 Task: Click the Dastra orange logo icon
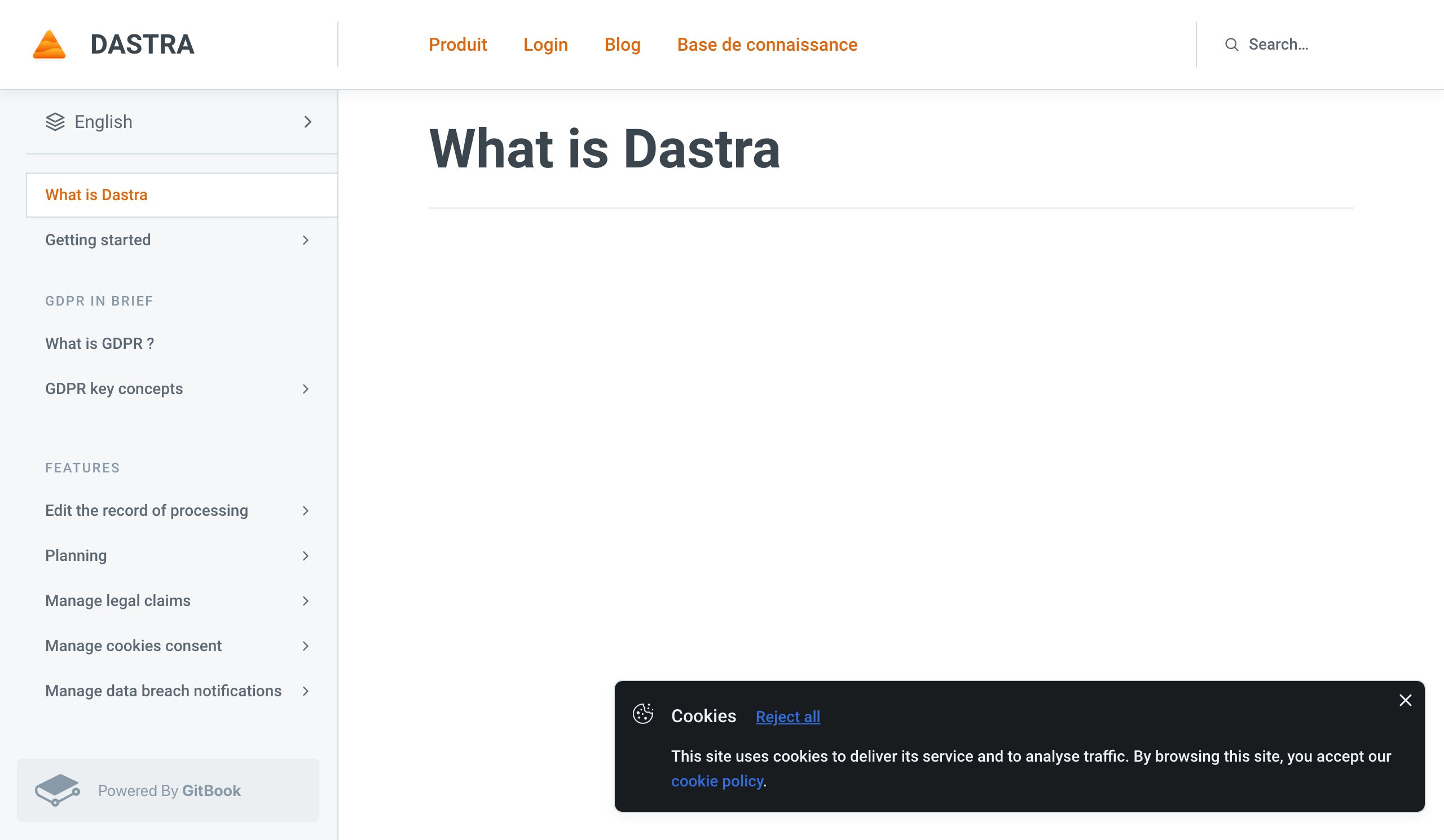point(49,45)
